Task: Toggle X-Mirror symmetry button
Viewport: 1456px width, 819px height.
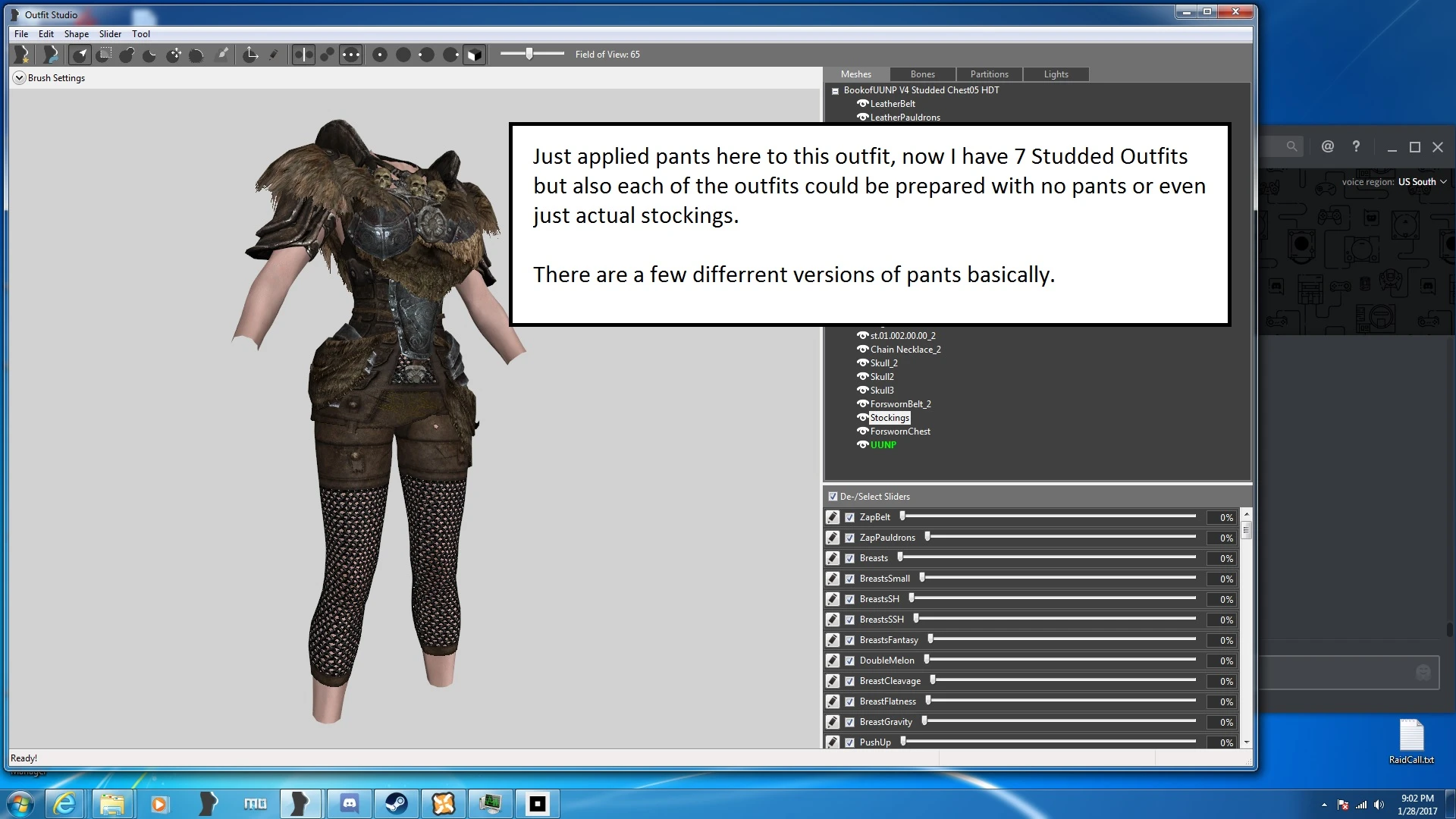Action: click(x=303, y=55)
